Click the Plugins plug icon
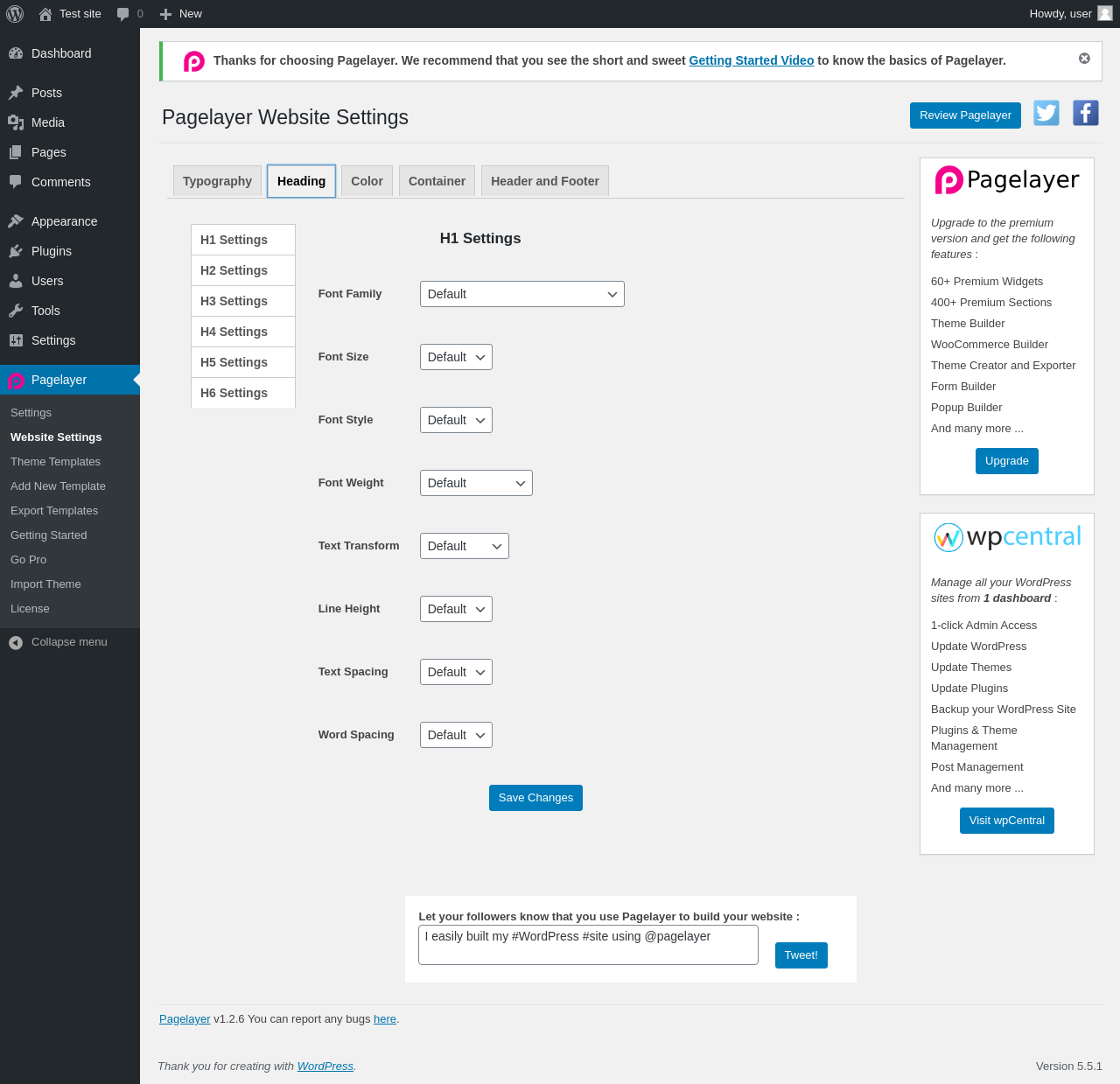The width and height of the screenshot is (1120, 1084). pos(16,251)
